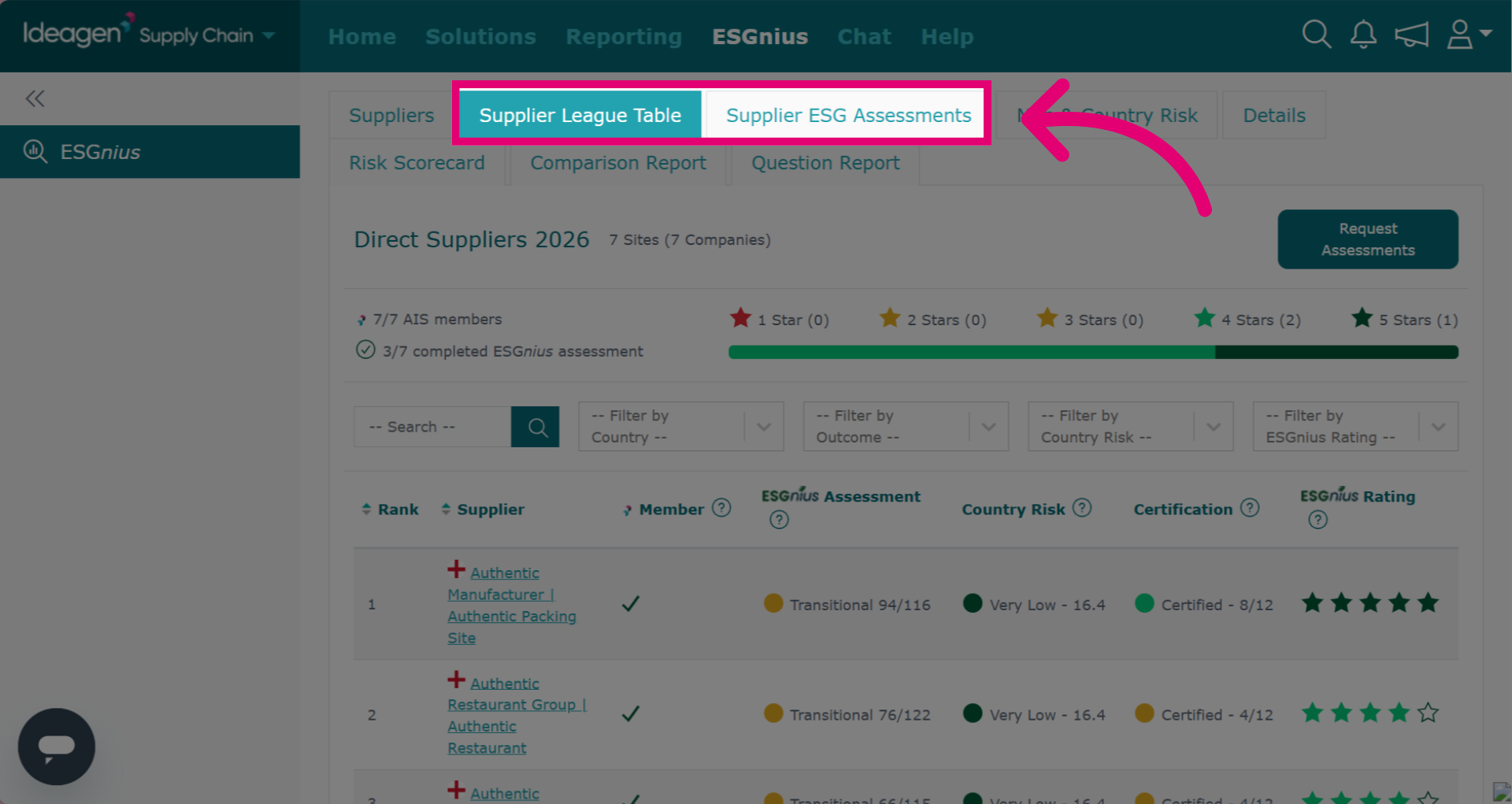This screenshot has width=1512, height=804.
Task: Show Member column help tooltip
Action: pos(721,508)
